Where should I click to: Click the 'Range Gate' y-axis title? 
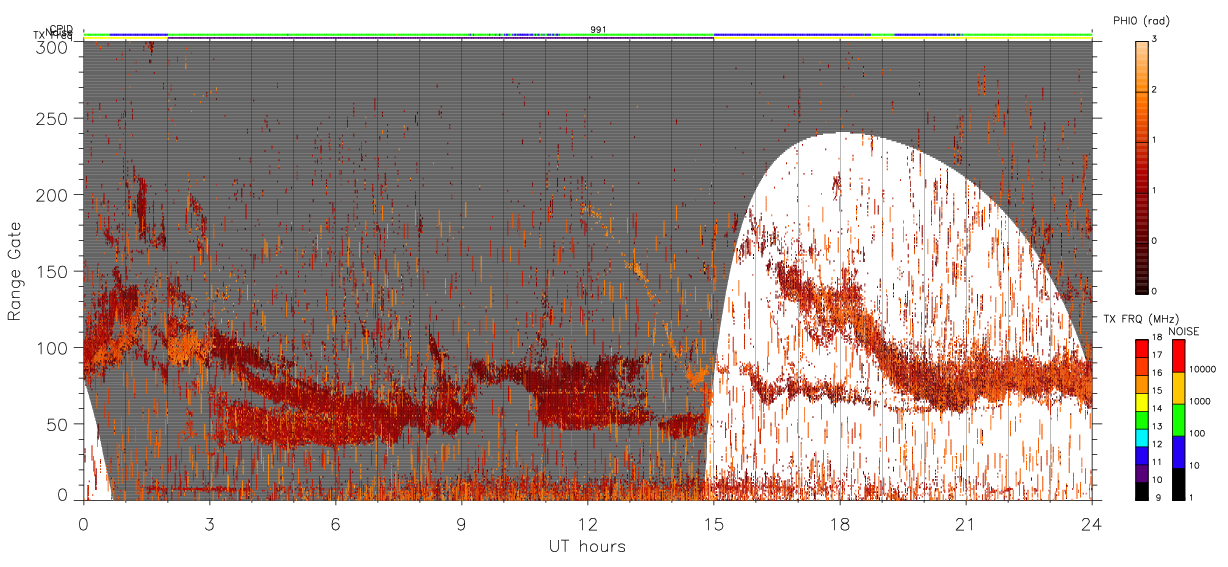tap(15, 271)
